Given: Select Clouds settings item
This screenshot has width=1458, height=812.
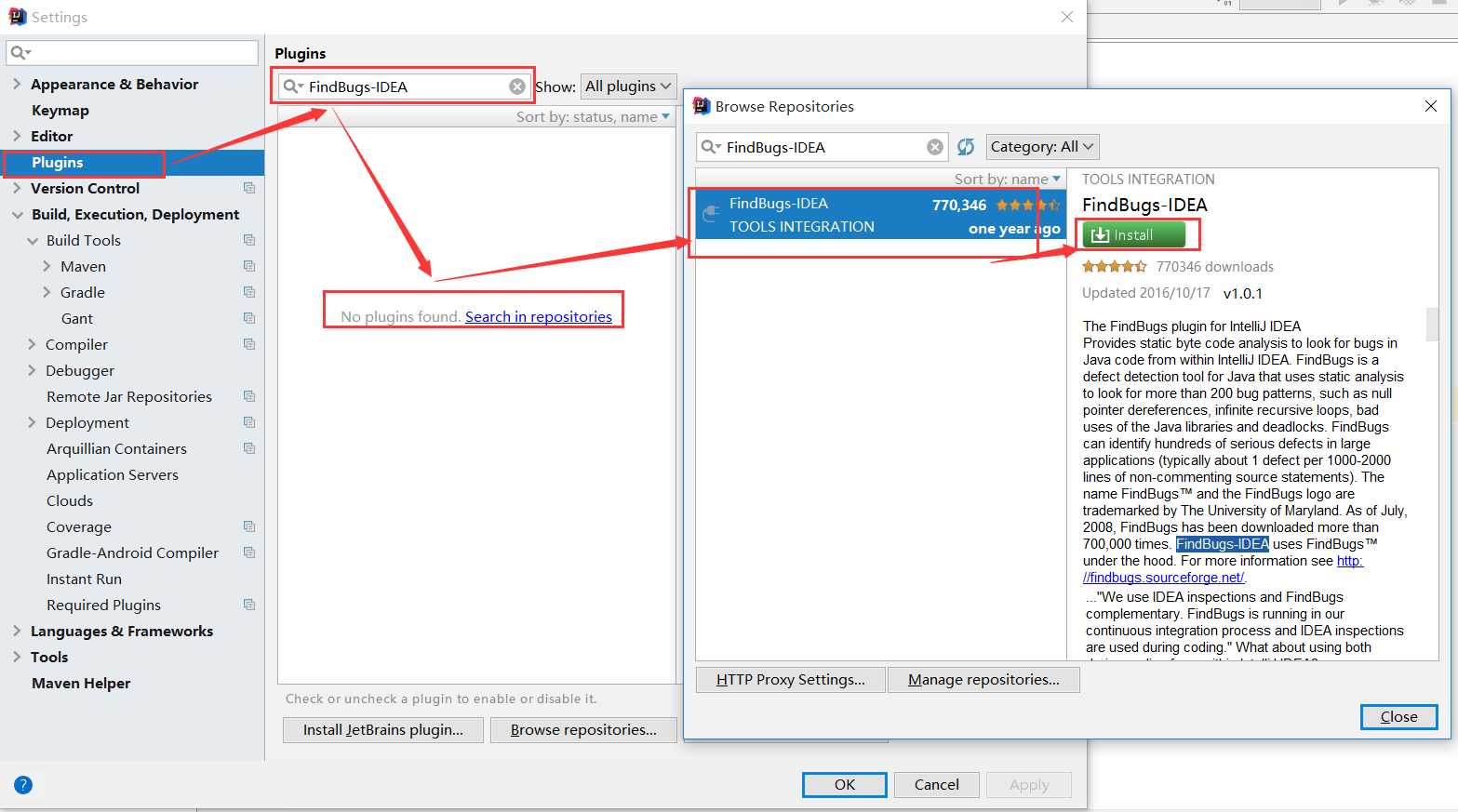Looking at the screenshot, I should pos(70,500).
